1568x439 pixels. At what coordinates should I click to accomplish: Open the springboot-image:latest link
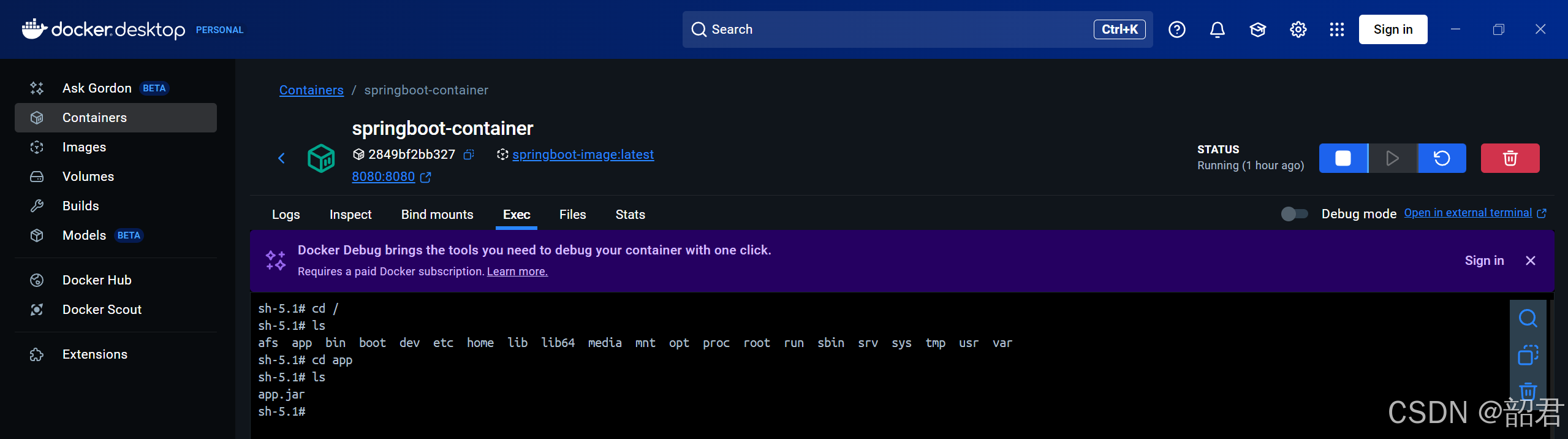pyautogui.click(x=583, y=155)
